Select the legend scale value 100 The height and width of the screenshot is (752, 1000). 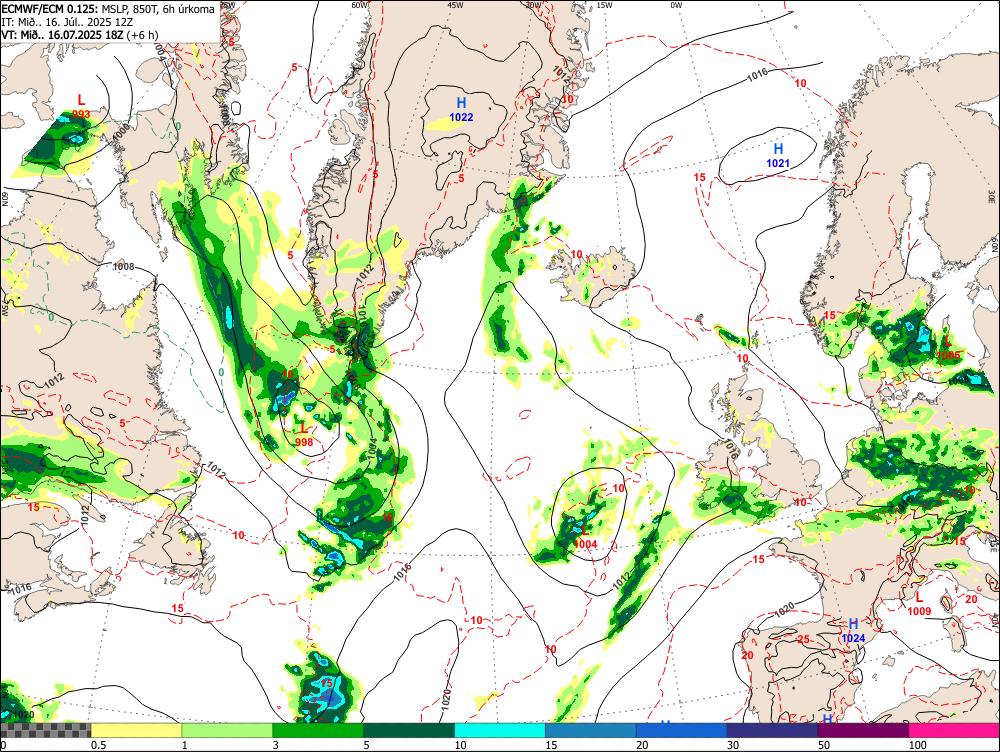coord(917,745)
